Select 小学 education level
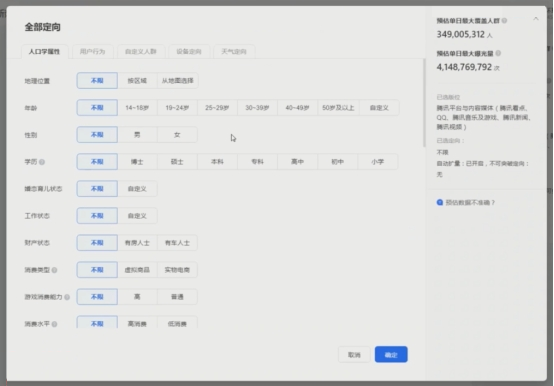This screenshot has height=386, width=554. click(378, 162)
